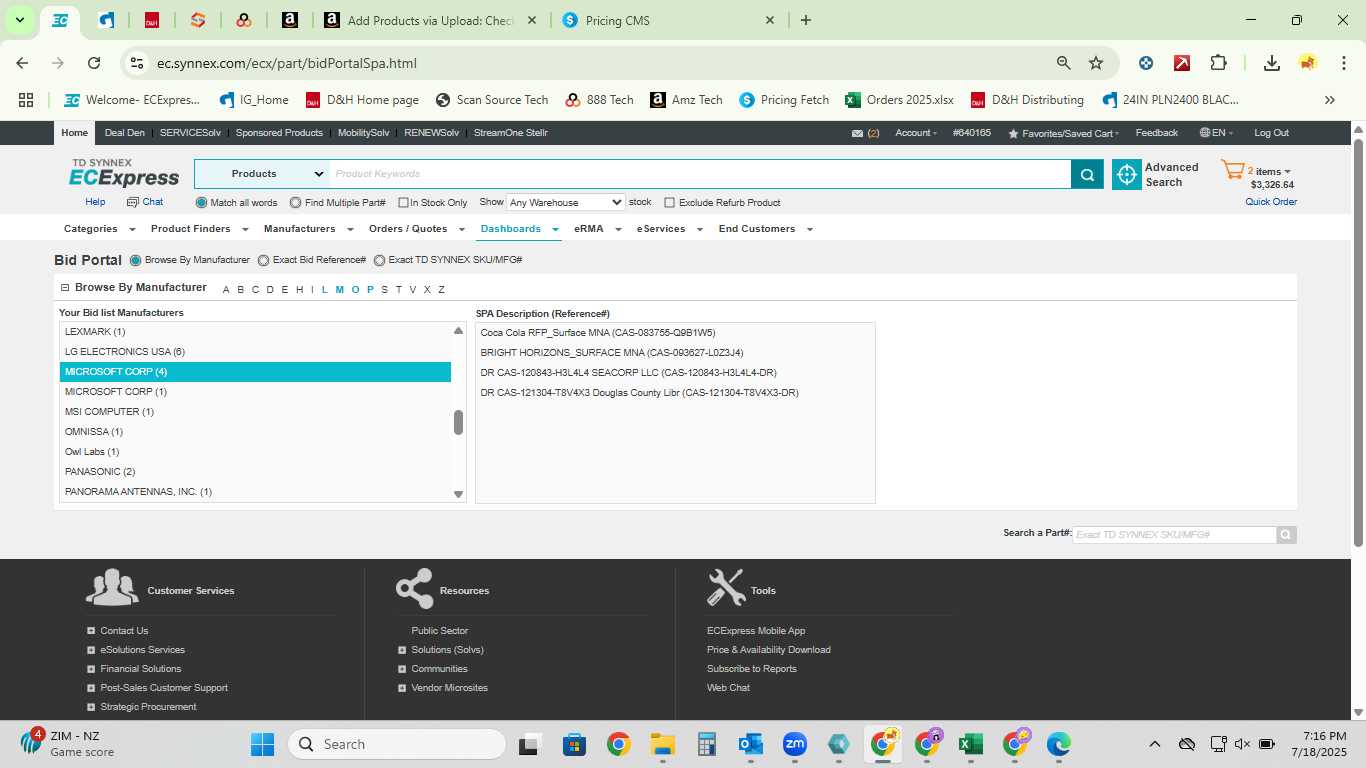The height and width of the screenshot is (768, 1366).
Task: Open Advanced Search target icon
Action: tap(1127, 174)
